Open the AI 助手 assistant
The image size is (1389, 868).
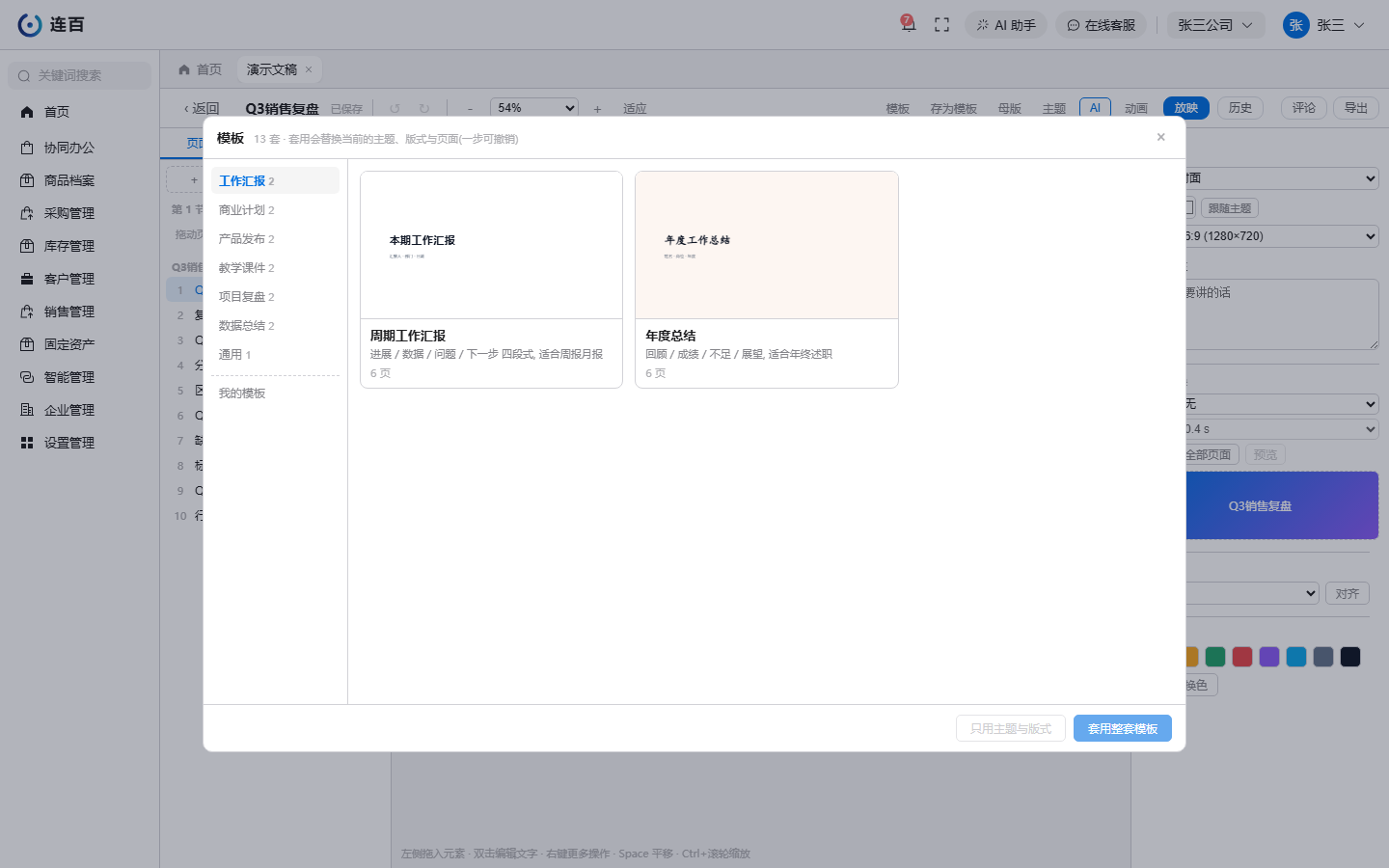tap(1006, 25)
